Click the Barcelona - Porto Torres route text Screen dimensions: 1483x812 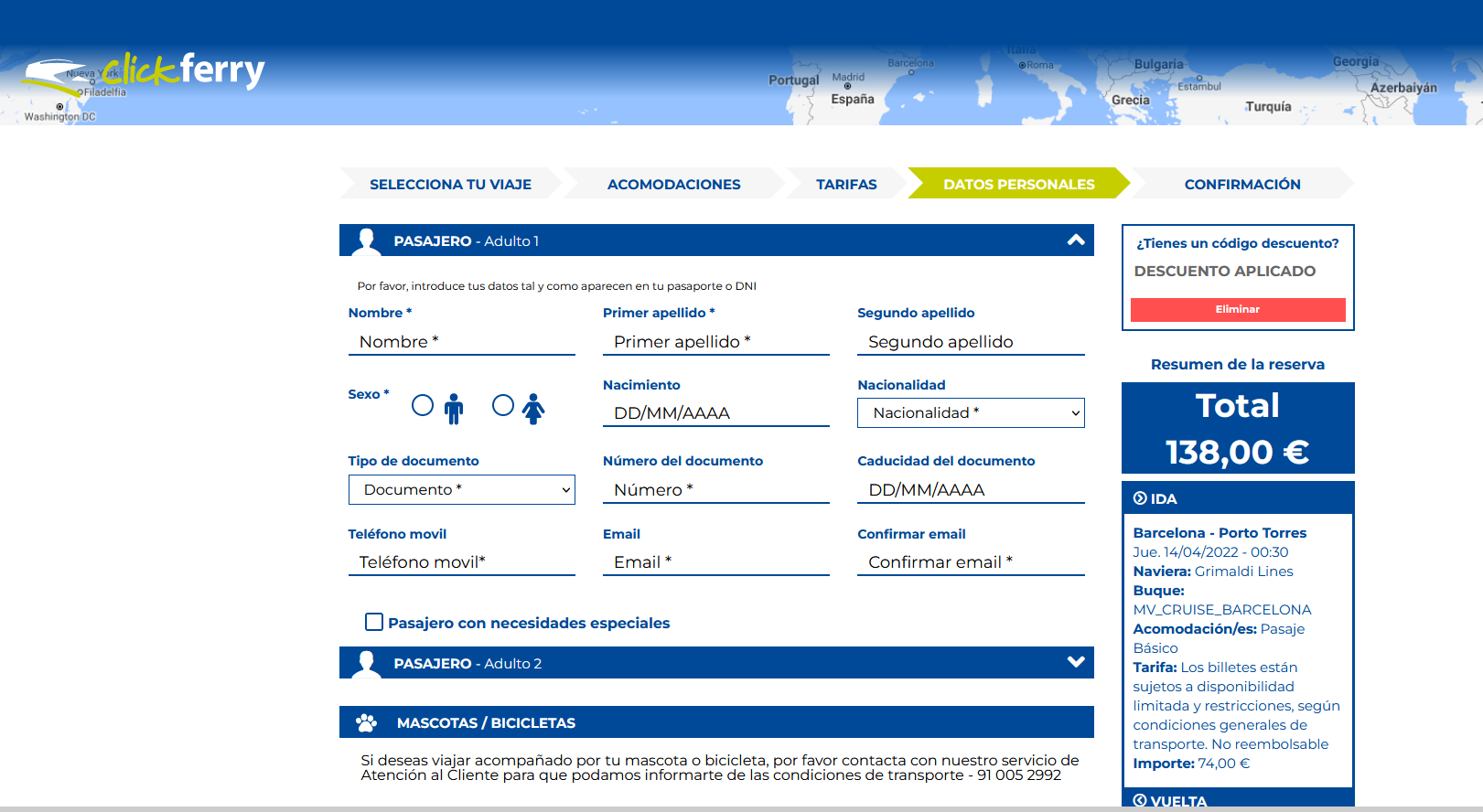[x=1220, y=533]
